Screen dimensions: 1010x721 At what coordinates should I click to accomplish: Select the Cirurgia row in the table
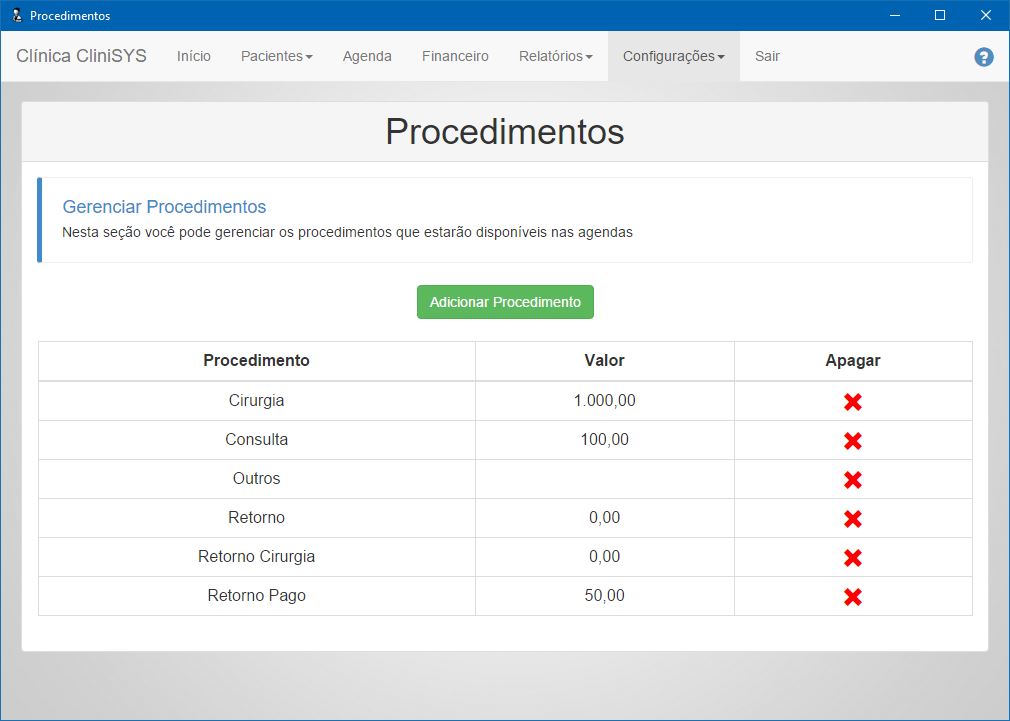256,401
